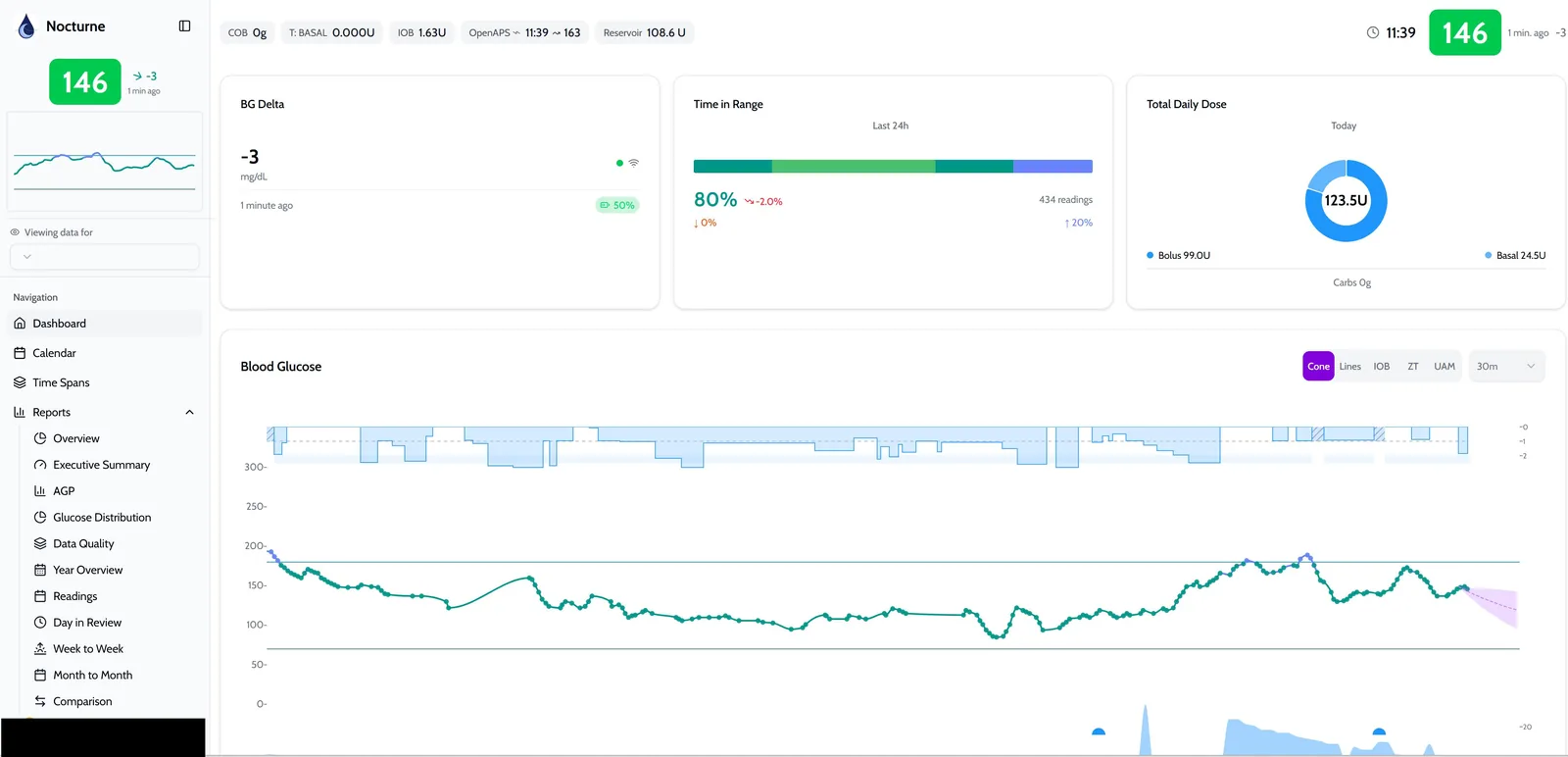Click the Time Spans layers icon
The height and width of the screenshot is (757, 1568).
pos(20,382)
